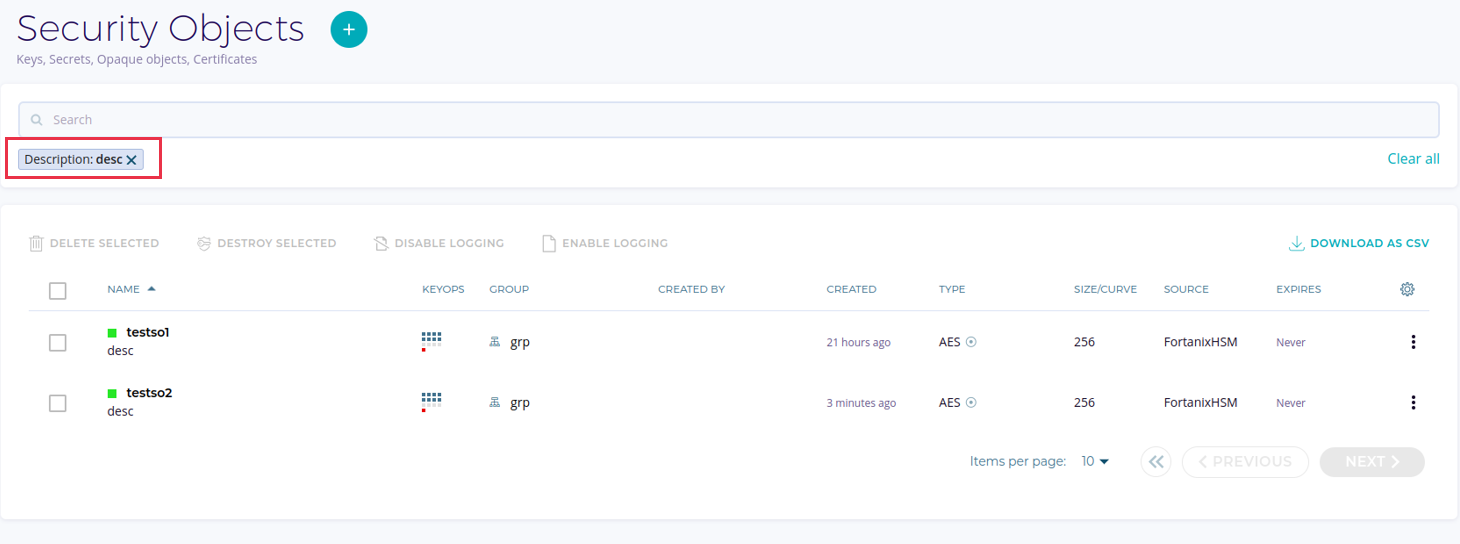Click the Type column header
The image size is (1460, 544).
951,289
